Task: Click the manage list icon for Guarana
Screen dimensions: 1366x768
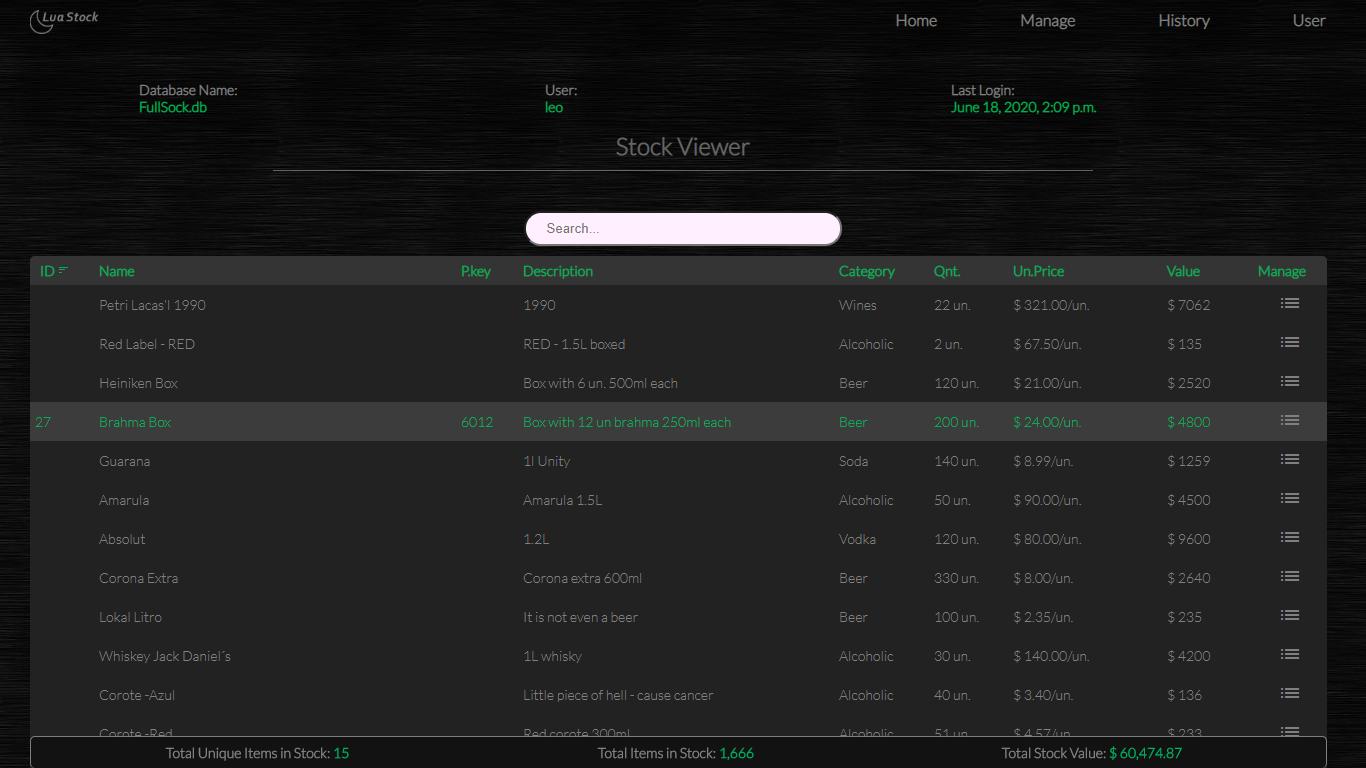Action: pyautogui.click(x=1289, y=460)
